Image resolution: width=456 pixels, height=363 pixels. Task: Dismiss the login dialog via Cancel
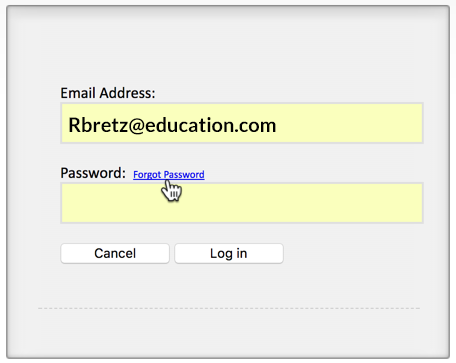click(115, 254)
